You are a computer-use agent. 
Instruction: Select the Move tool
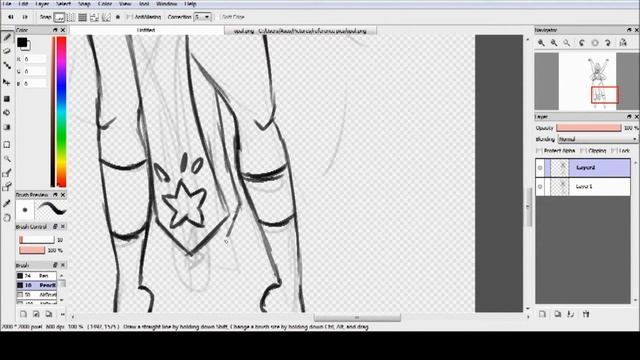pyautogui.click(x=7, y=82)
